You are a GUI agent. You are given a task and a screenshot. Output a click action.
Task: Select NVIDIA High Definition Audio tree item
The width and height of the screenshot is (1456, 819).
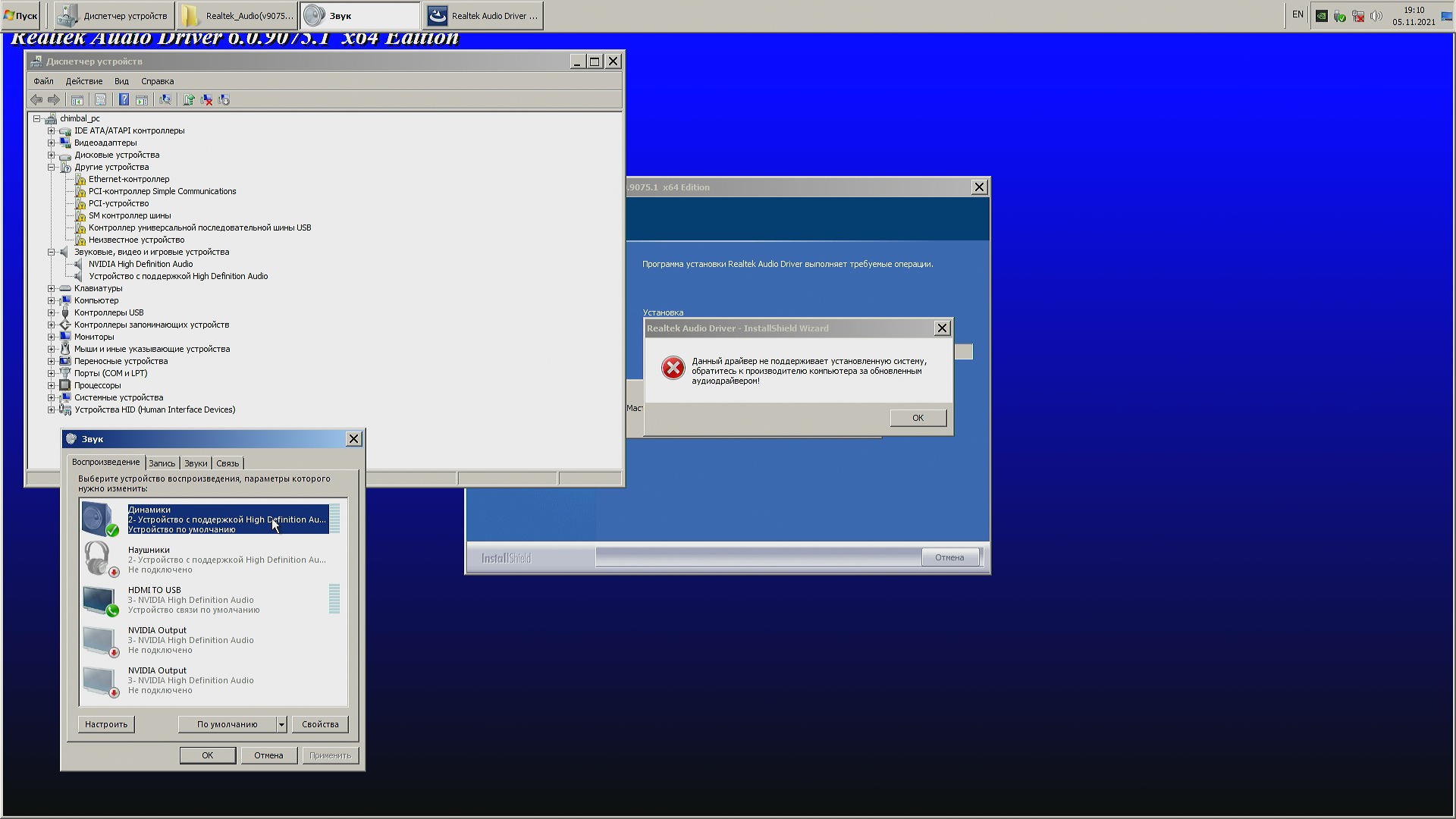pyautogui.click(x=140, y=264)
